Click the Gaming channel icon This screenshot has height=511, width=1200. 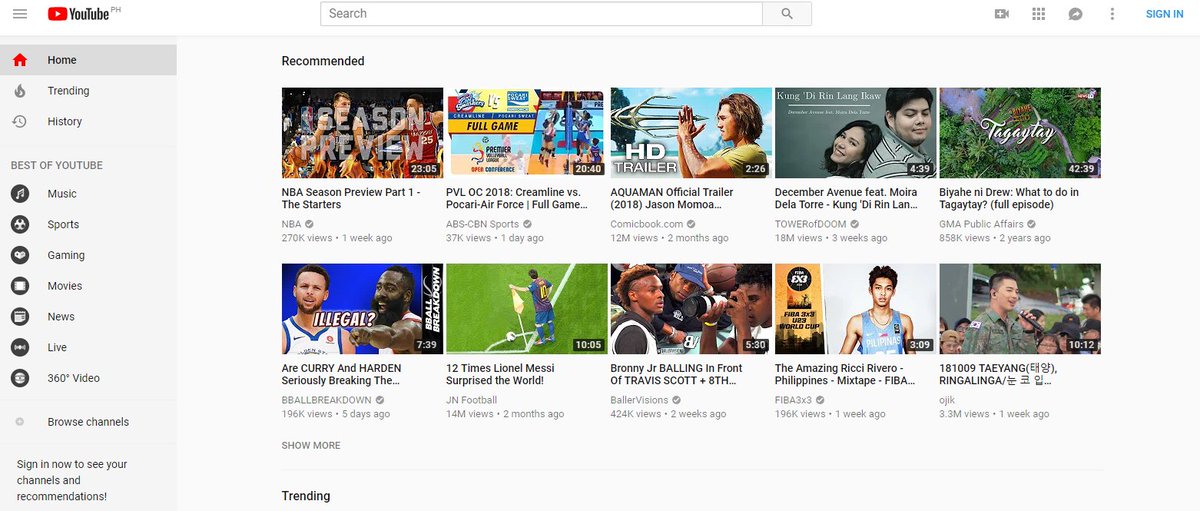19,255
